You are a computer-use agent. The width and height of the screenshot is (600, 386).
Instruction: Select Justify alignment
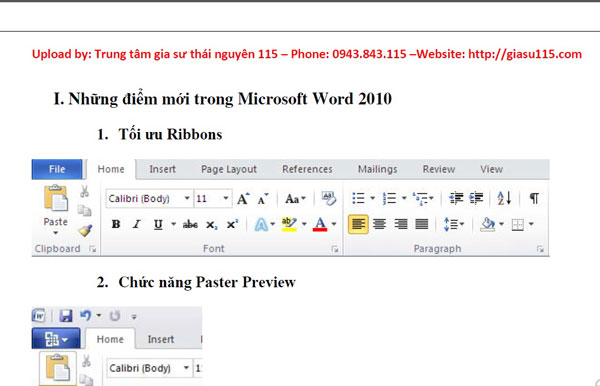pos(422,224)
